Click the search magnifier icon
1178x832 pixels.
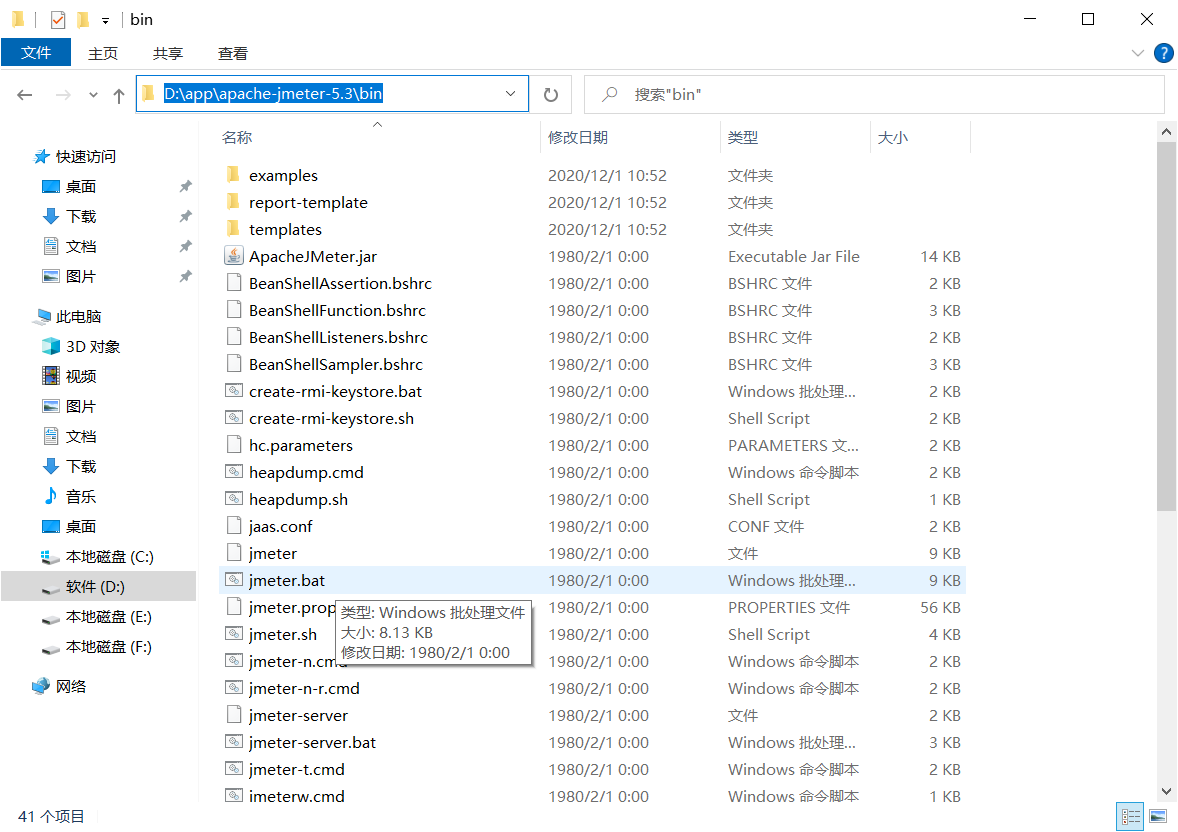(610, 94)
